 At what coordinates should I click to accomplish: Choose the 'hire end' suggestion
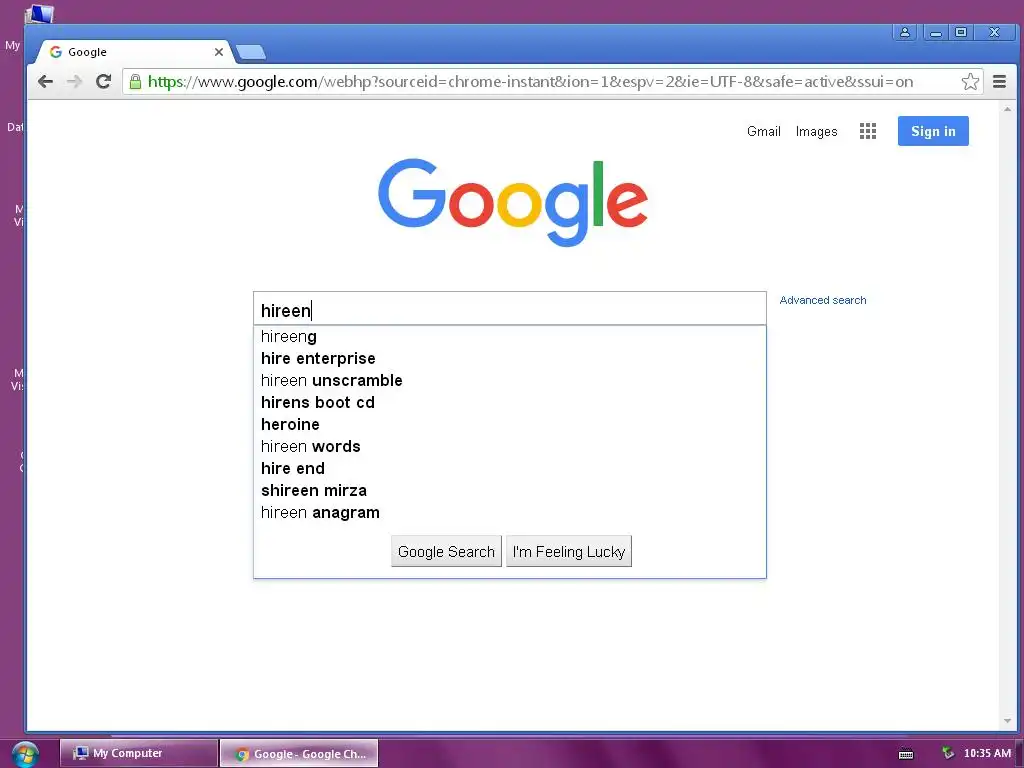pyautogui.click(x=509, y=468)
